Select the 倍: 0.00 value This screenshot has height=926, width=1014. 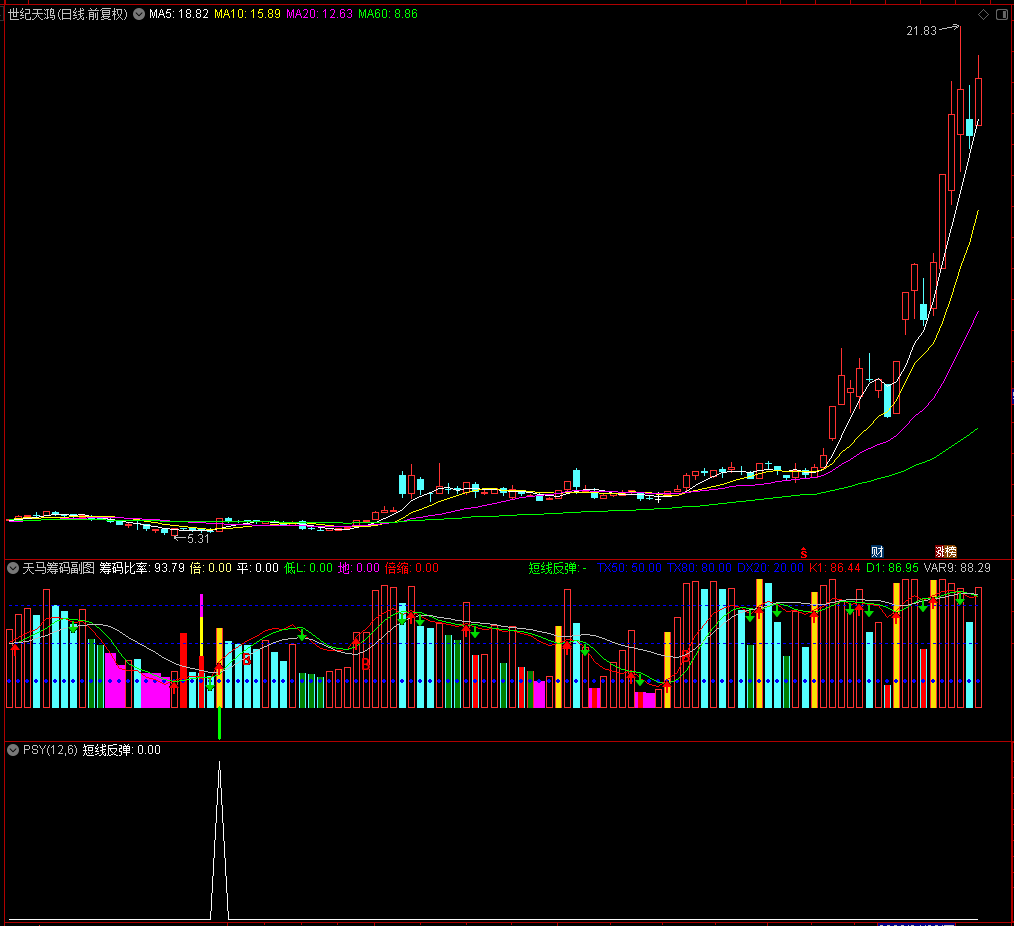[x=210, y=568]
